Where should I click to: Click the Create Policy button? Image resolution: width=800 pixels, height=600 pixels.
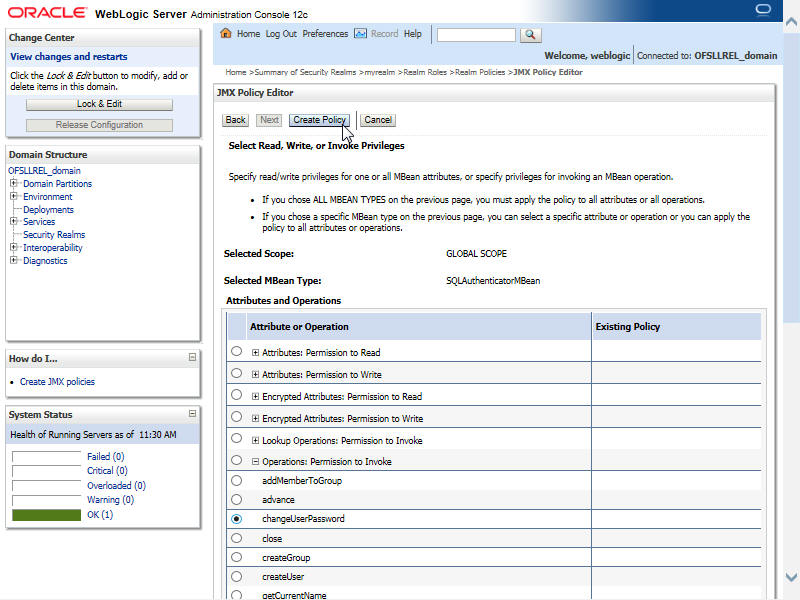[x=319, y=120]
